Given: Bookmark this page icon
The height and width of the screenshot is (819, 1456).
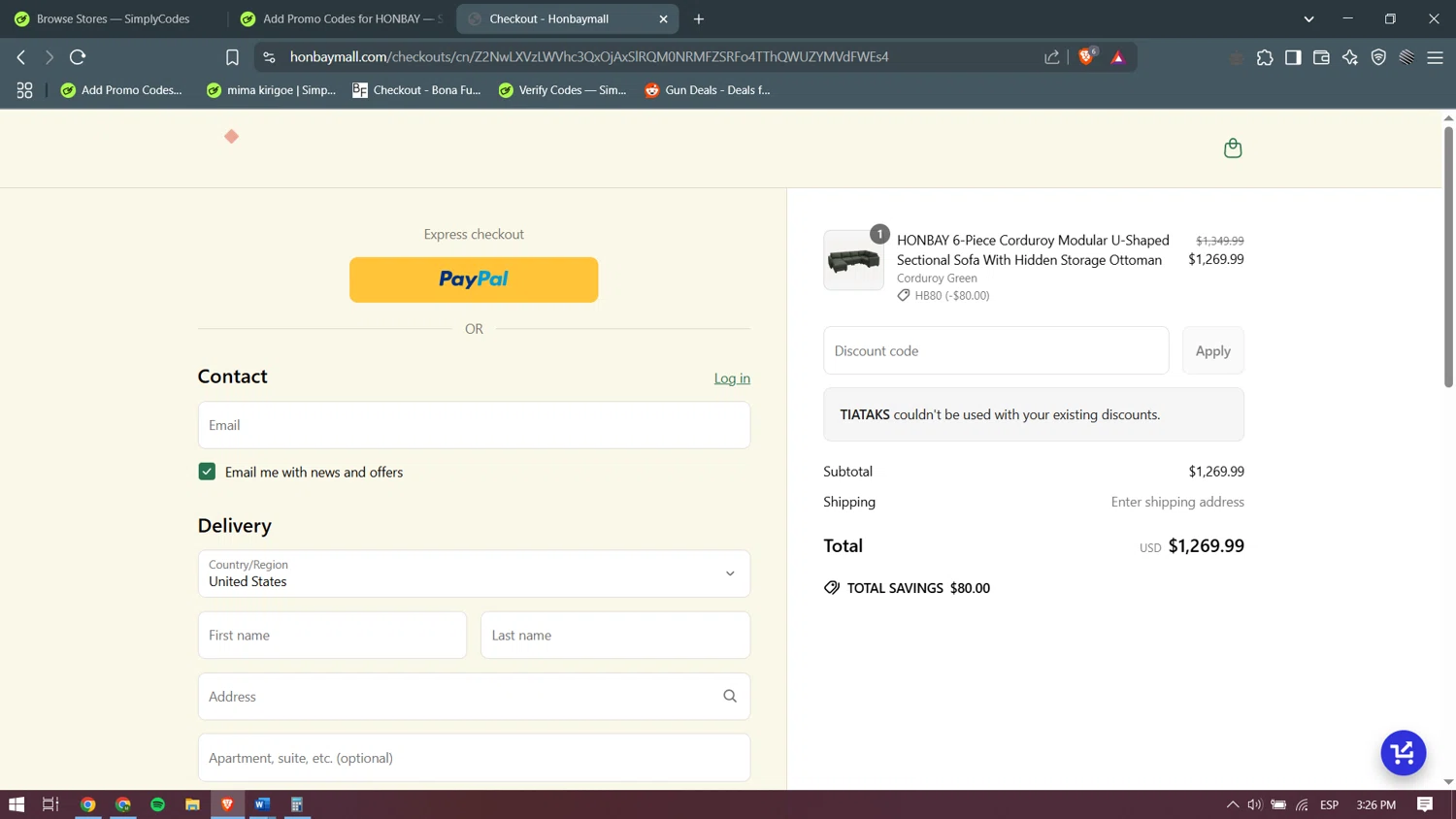Looking at the screenshot, I should coord(232,57).
